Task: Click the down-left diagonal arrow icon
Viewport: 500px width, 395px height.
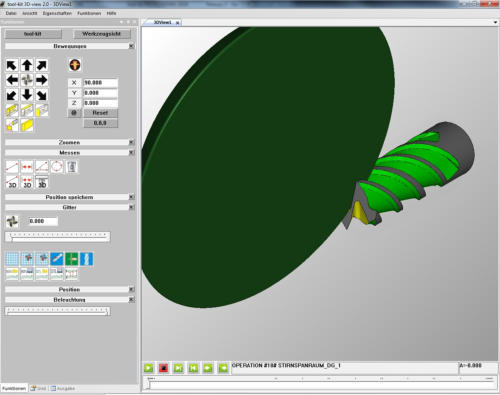Action: point(12,95)
